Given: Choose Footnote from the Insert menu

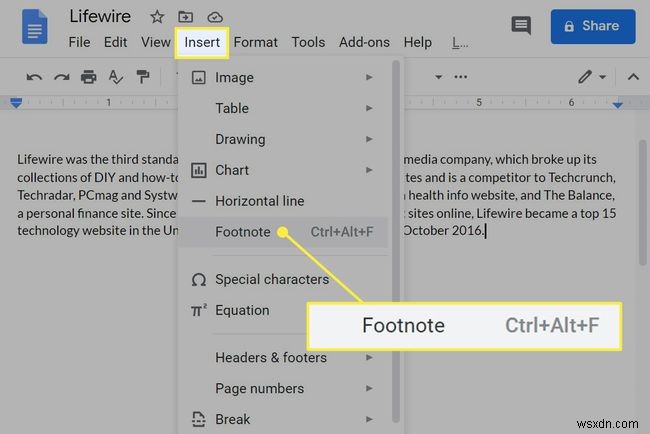Looking at the screenshot, I should (284, 232).
